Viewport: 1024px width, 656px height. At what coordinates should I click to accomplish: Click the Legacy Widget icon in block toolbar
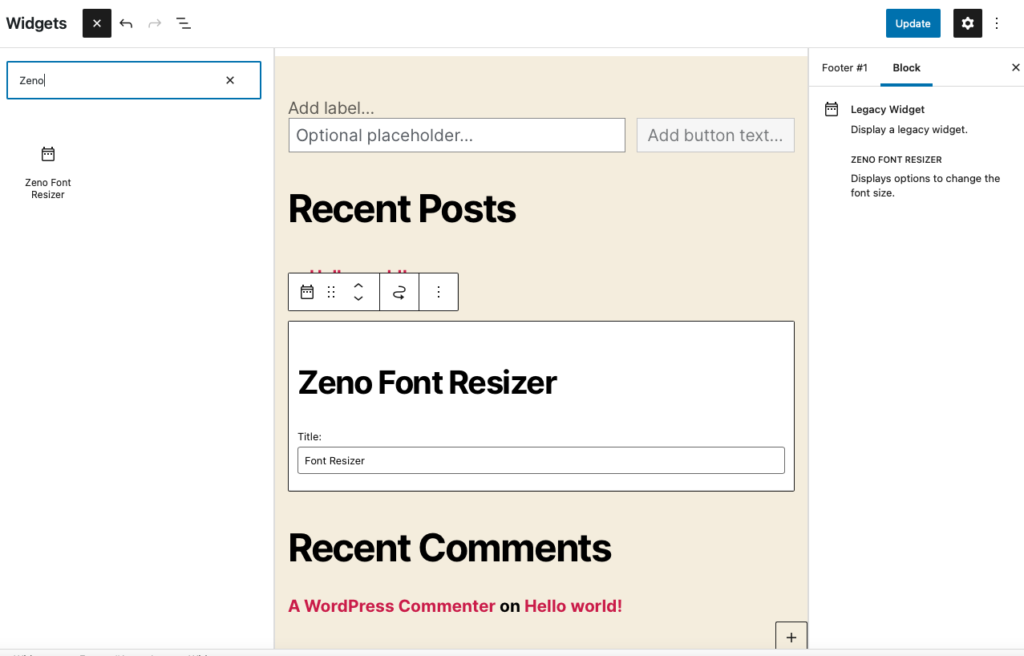click(x=307, y=291)
